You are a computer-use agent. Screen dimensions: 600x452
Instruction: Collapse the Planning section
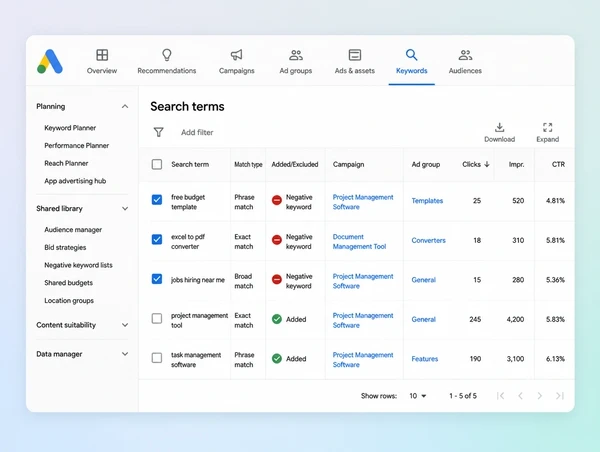pyautogui.click(x=125, y=106)
